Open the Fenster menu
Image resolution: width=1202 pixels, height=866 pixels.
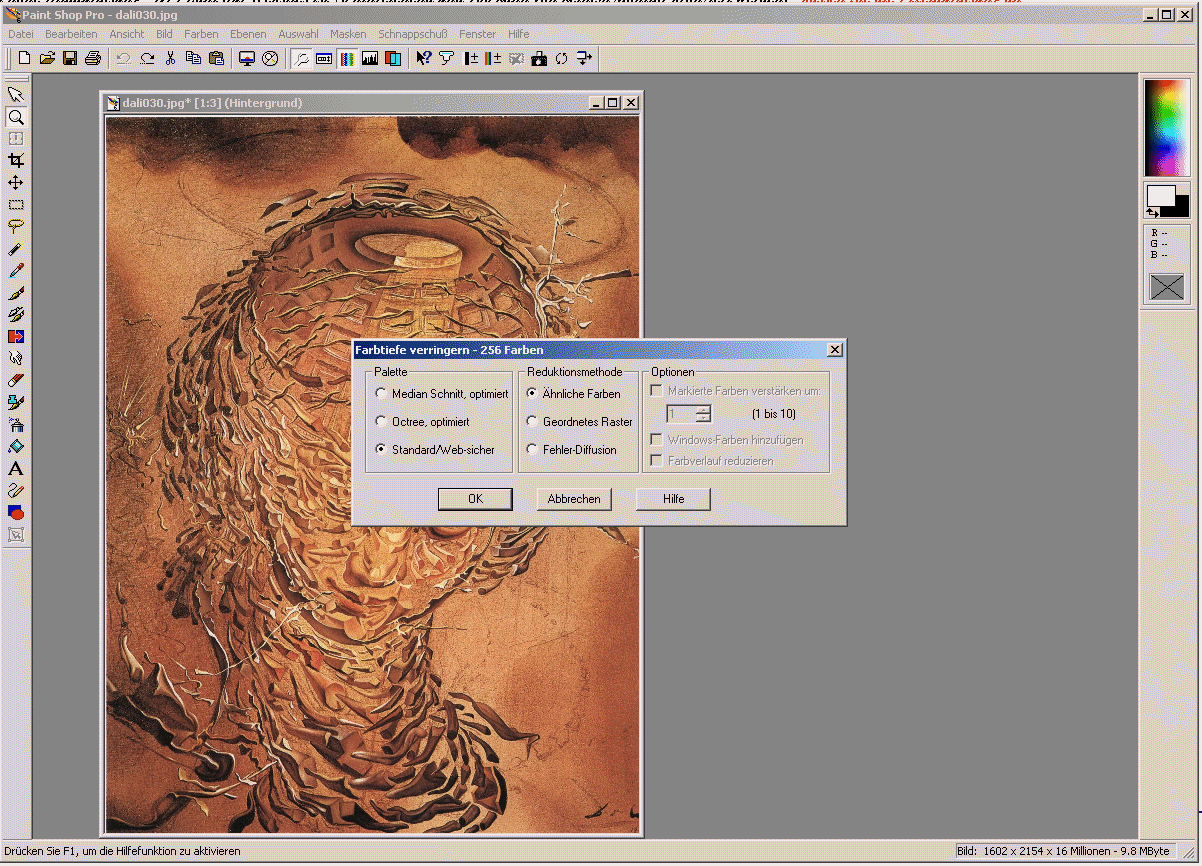478,34
